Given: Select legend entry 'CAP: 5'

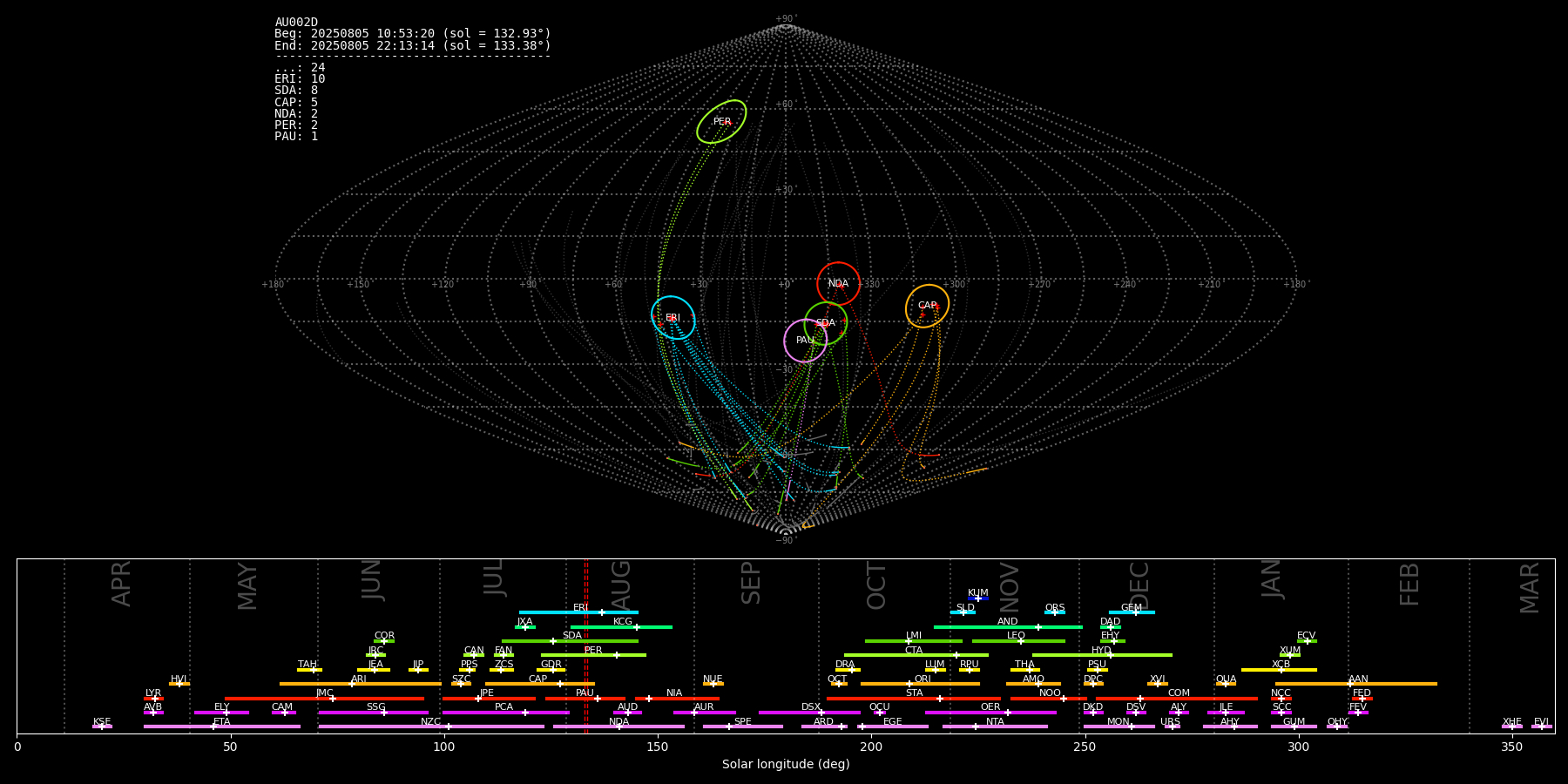Looking at the screenshot, I should pyautogui.click(x=296, y=103).
